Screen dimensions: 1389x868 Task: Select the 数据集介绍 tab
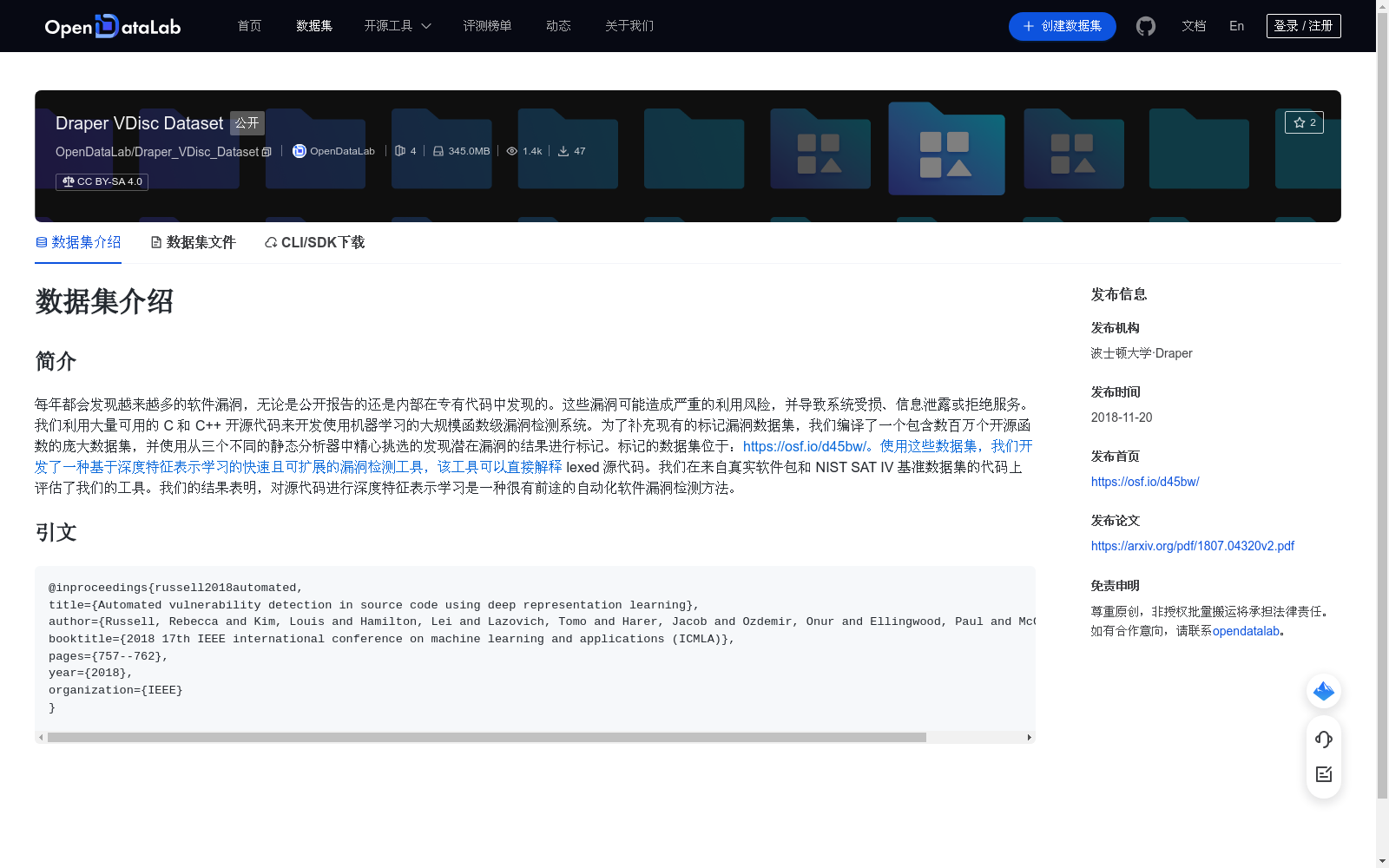pyautogui.click(x=78, y=242)
